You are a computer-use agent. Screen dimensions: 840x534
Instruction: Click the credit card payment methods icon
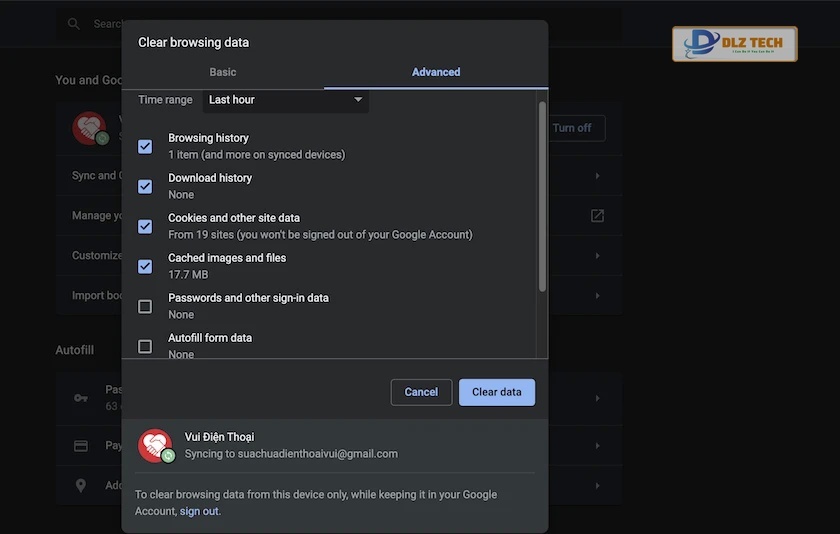(81, 445)
